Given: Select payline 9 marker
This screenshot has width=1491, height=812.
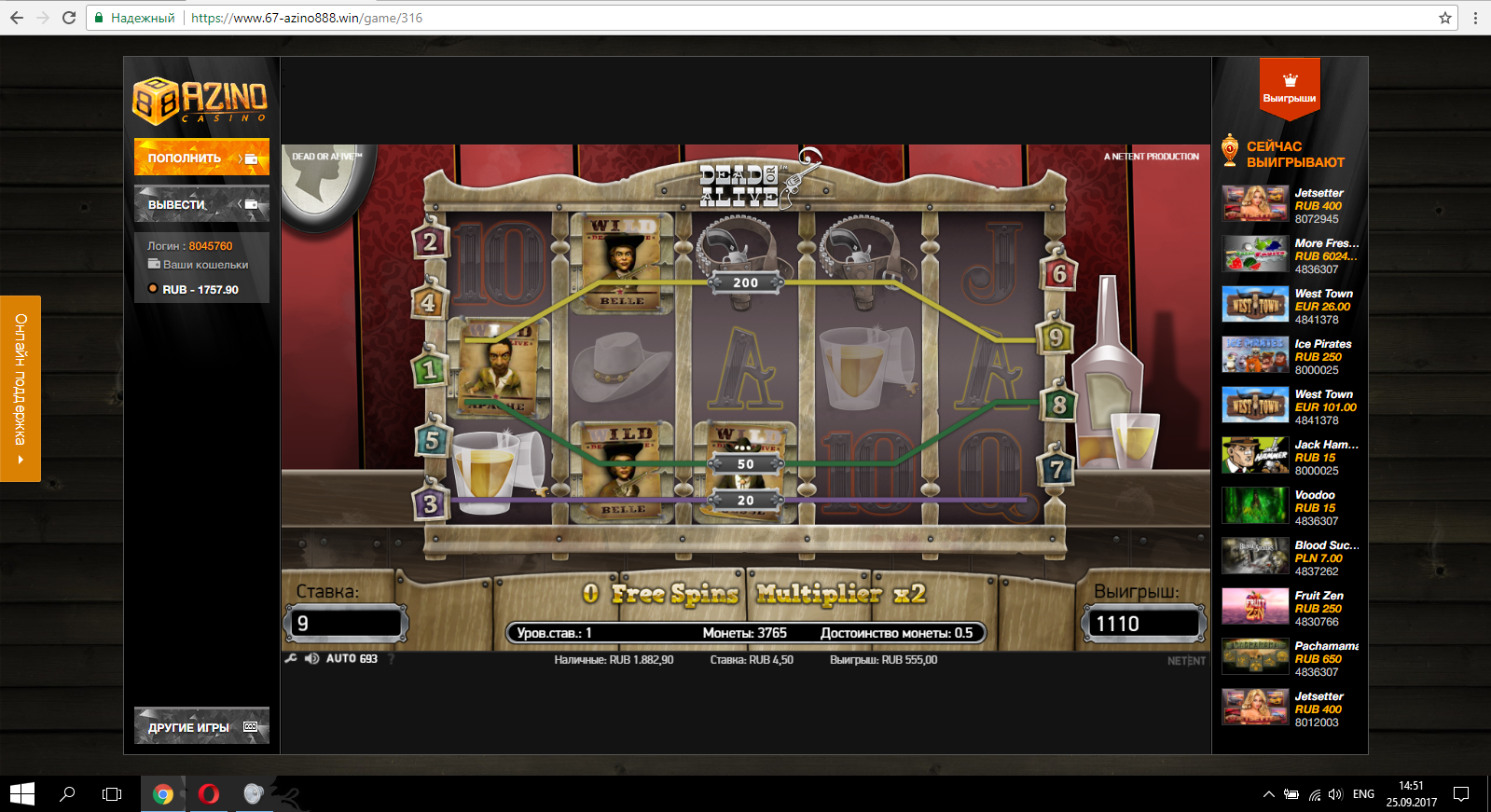Looking at the screenshot, I should [x=1056, y=337].
